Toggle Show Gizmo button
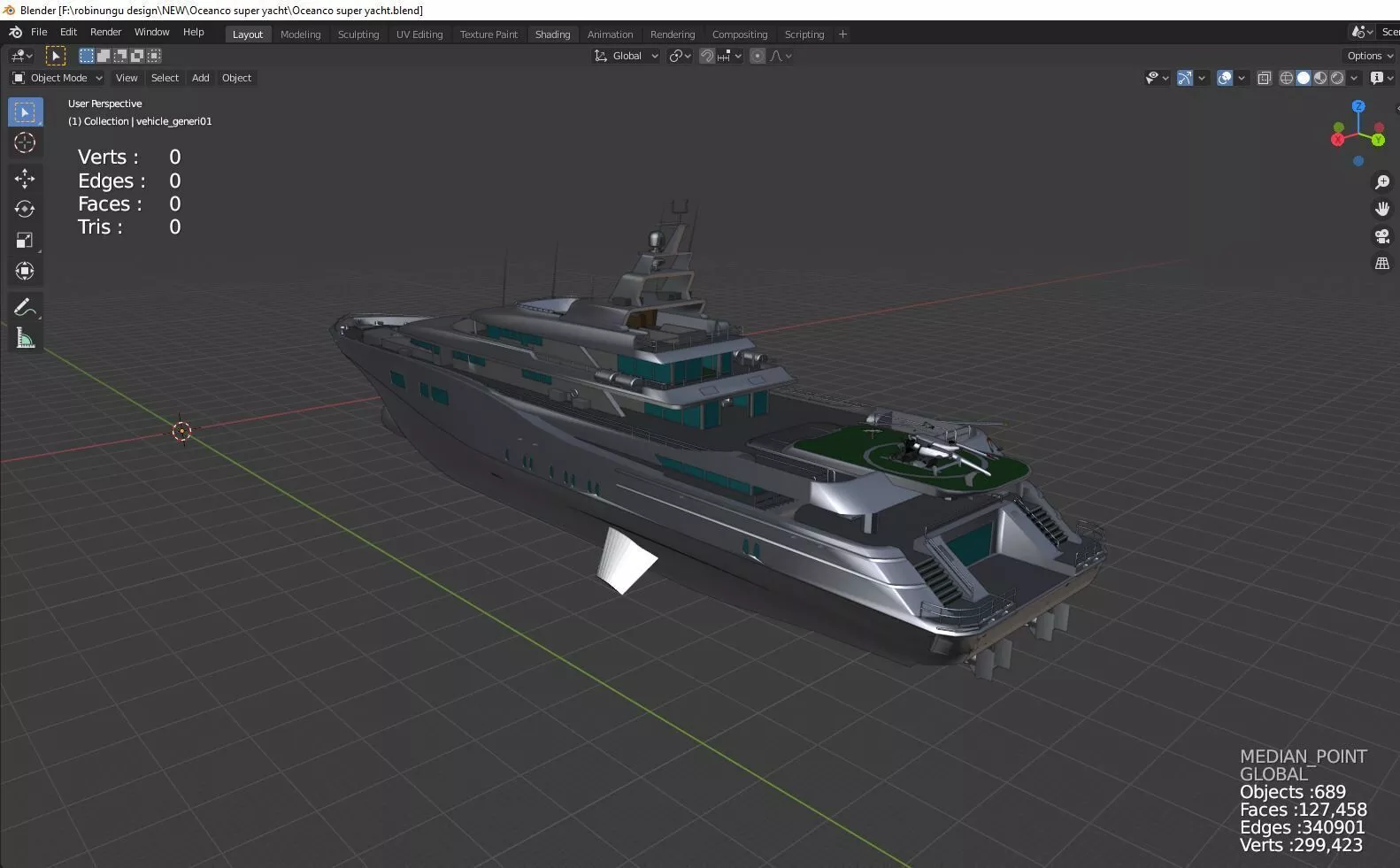 coord(1185,78)
